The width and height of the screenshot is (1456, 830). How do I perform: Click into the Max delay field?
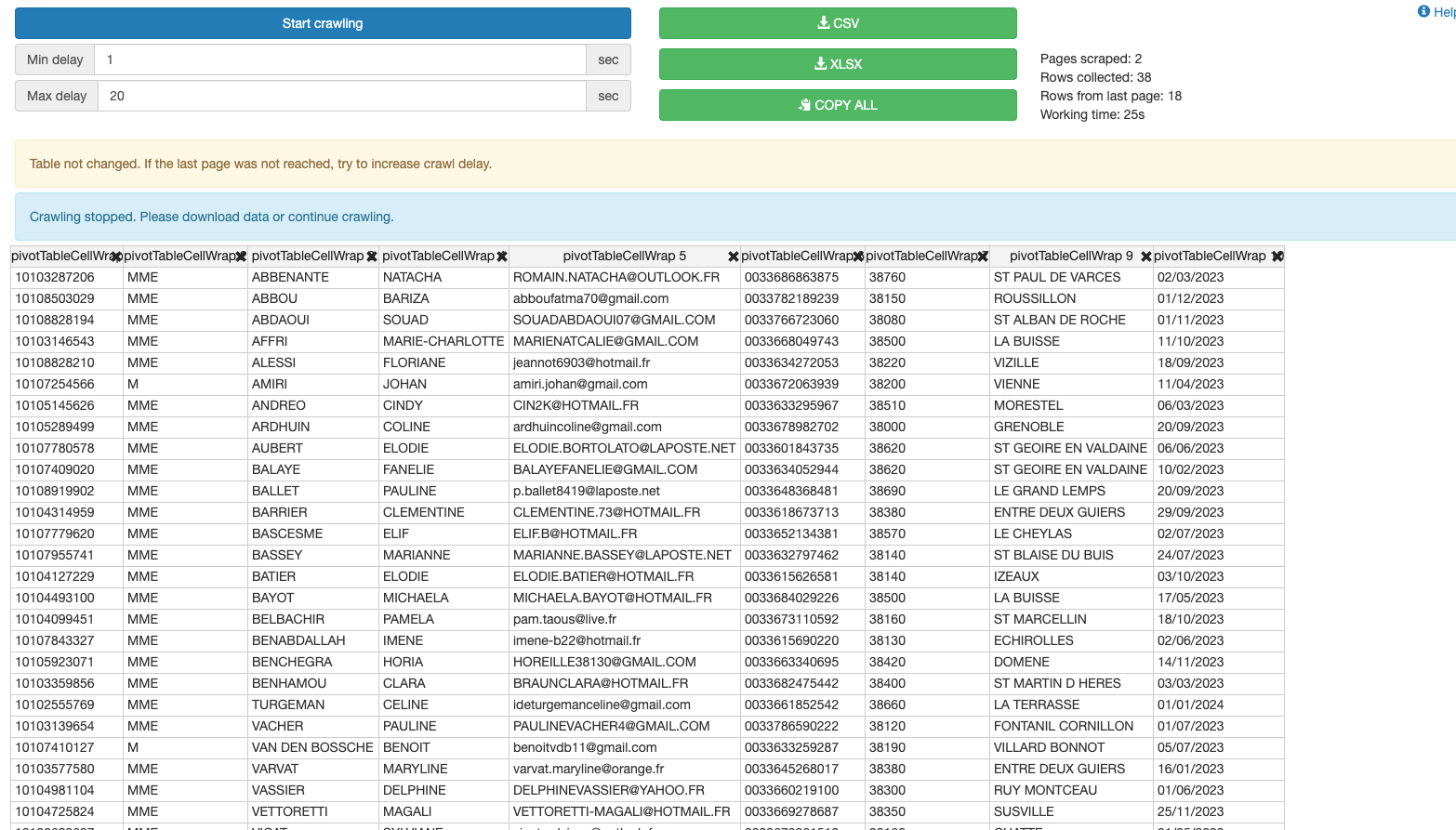pos(341,96)
